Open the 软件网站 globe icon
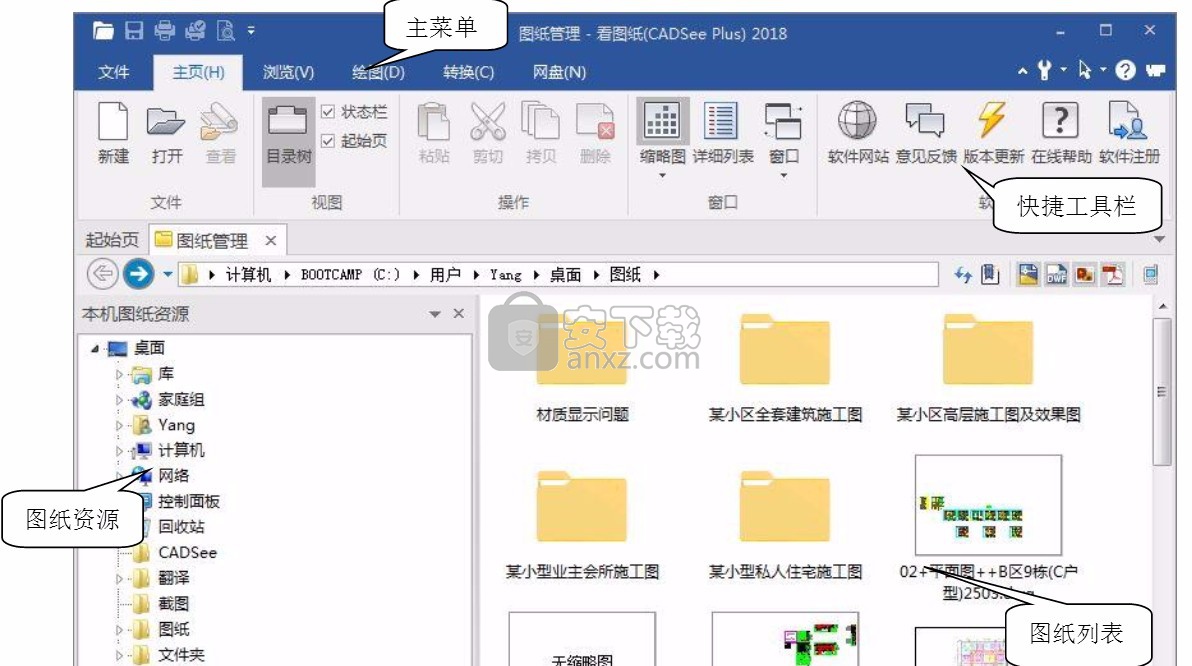The height and width of the screenshot is (666, 1192). [x=857, y=121]
